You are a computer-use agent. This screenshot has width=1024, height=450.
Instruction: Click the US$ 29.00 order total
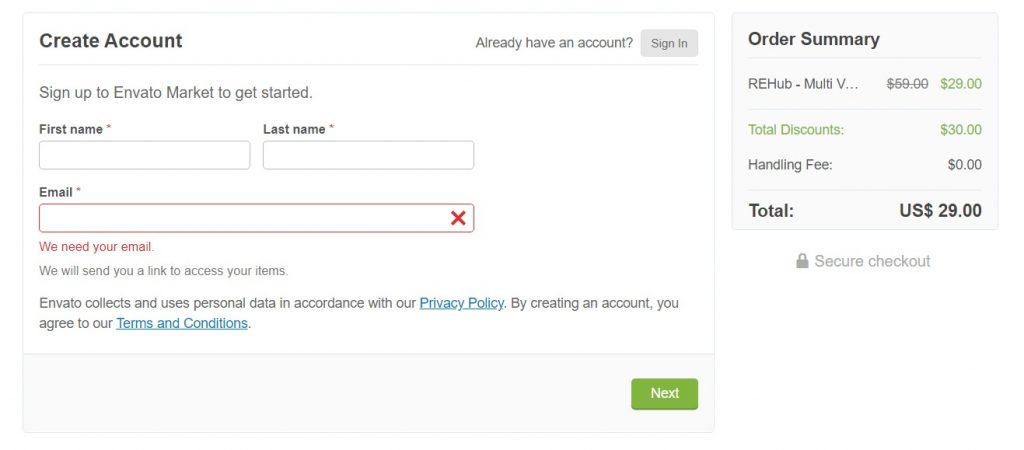coord(940,210)
